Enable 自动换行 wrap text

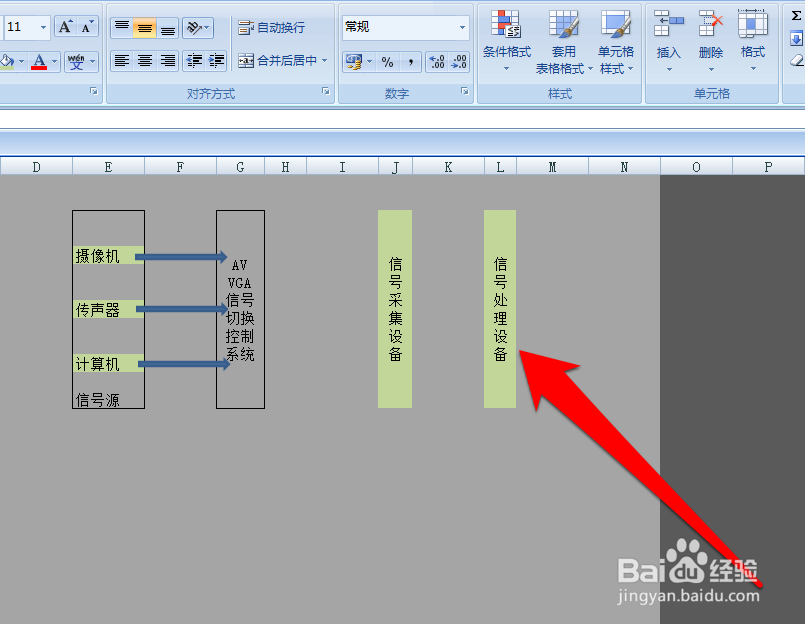coord(272,28)
